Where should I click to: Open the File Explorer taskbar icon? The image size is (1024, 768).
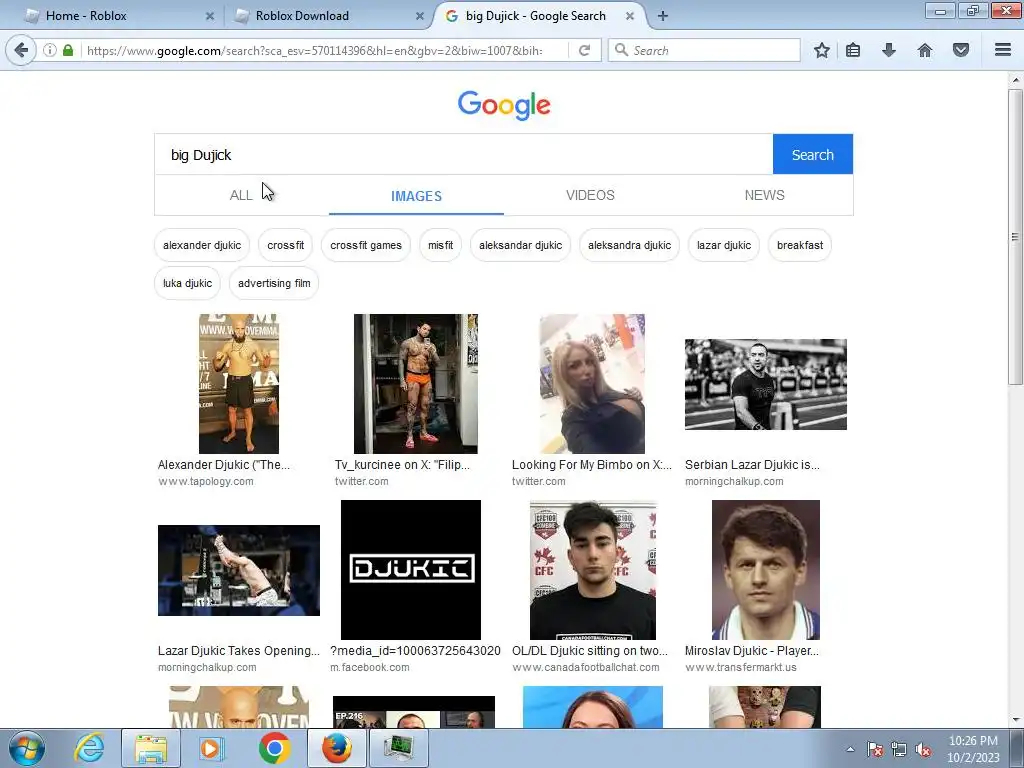pyautogui.click(x=151, y=748)
